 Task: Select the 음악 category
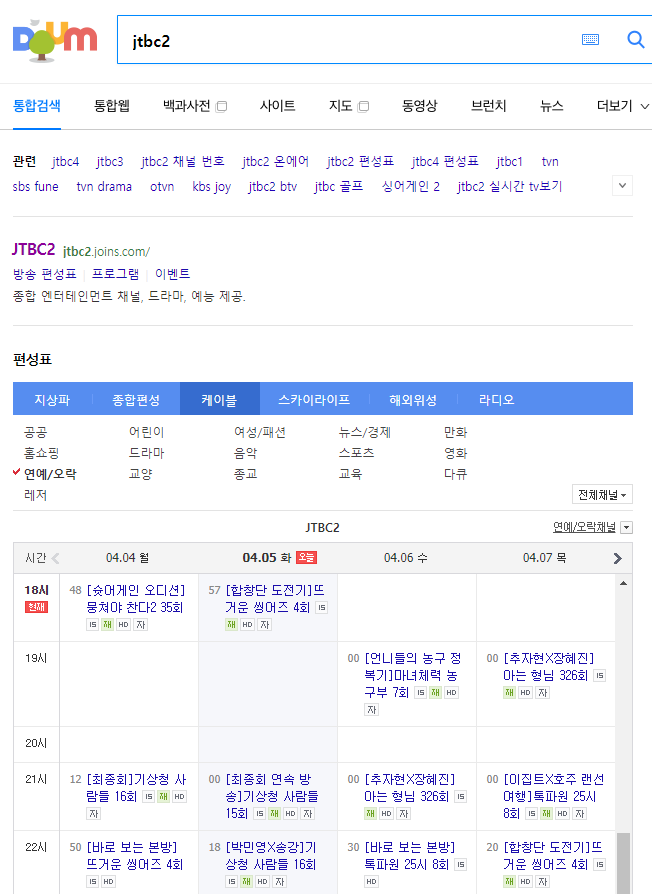coord(246,453)
